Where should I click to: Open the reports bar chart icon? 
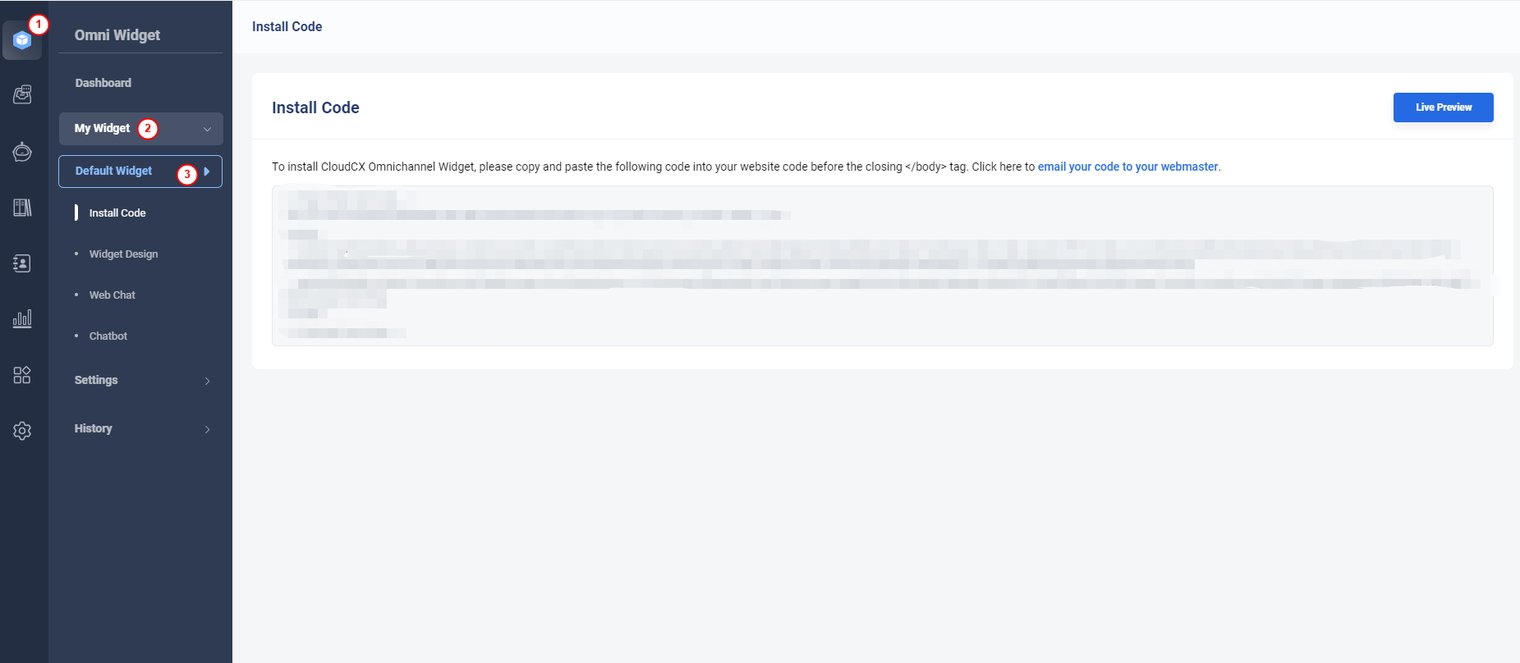[x=22, y=319]
